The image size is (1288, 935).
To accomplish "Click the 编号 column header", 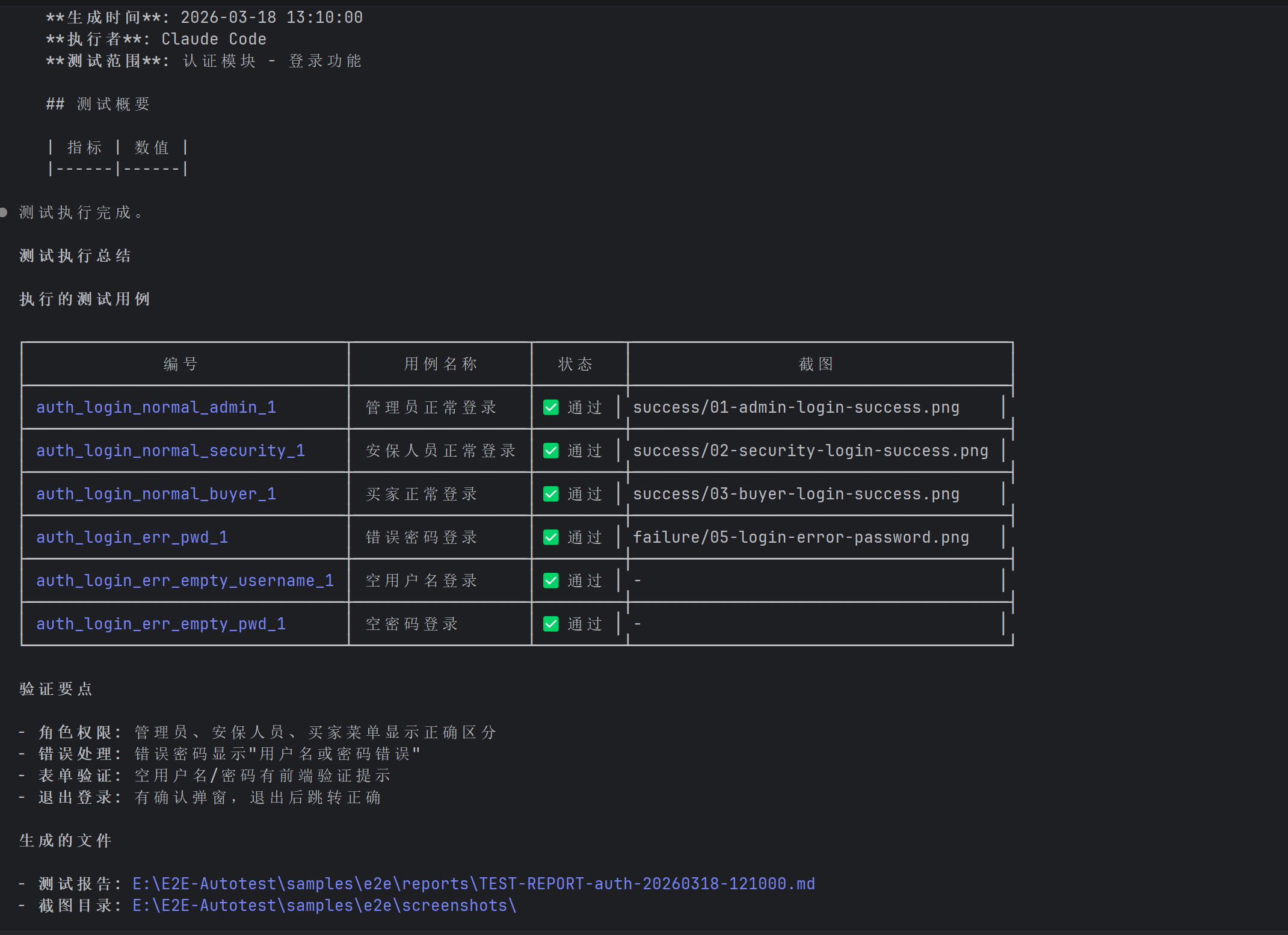I will pyautogui.click(x=180, y=364).
